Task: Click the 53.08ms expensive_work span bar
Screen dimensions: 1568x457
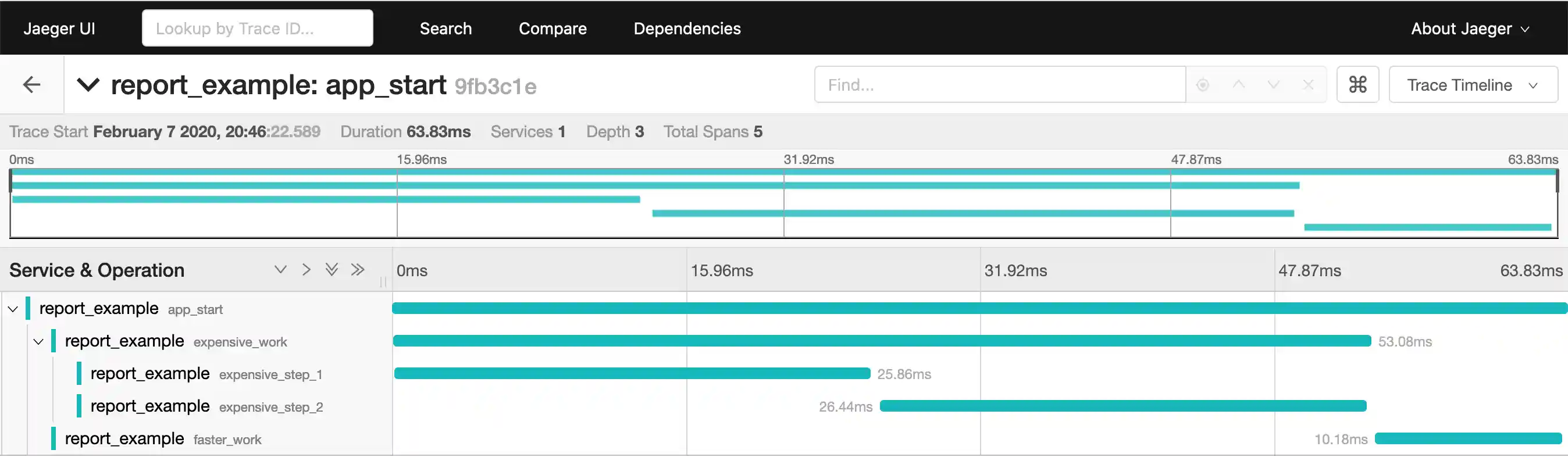Action: [881, 341]
